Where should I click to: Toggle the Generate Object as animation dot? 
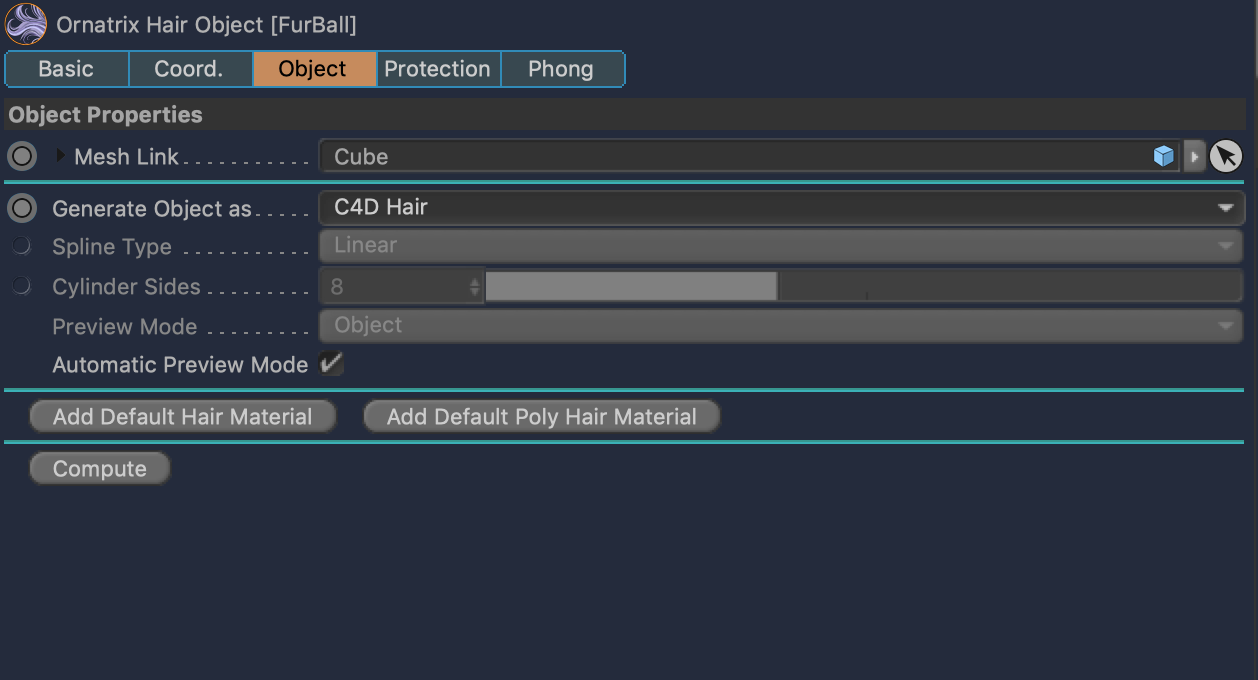coord(22,209)
